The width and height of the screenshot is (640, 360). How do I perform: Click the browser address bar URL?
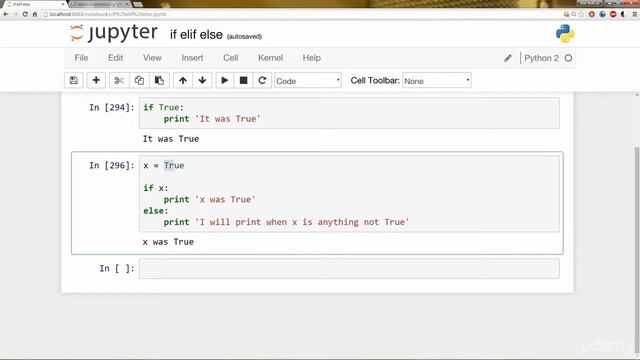click(108, 14)
